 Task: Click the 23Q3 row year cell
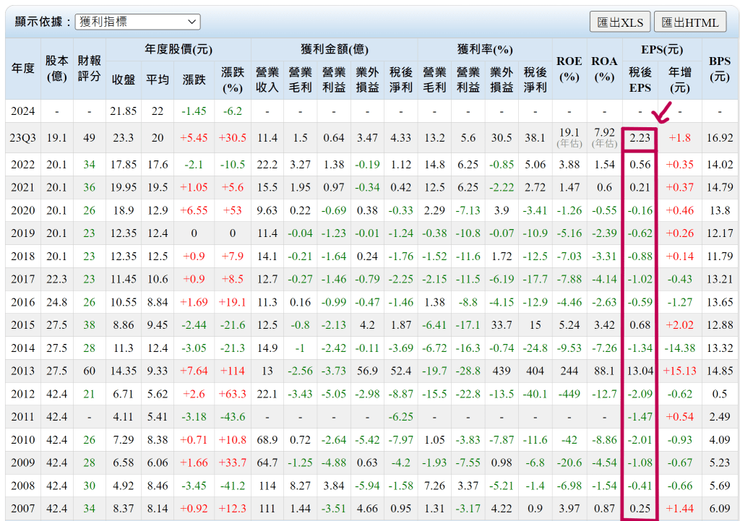(x=23, y=138)
